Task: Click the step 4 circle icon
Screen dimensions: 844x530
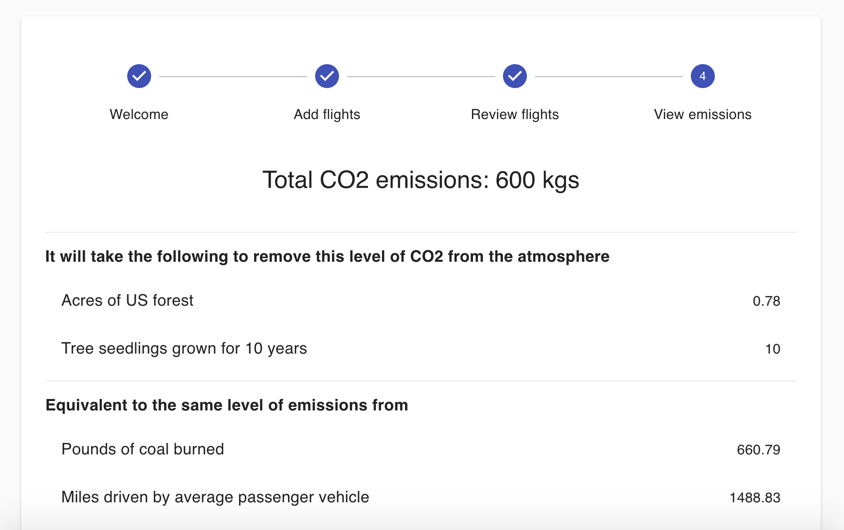Action: point(702,76)
